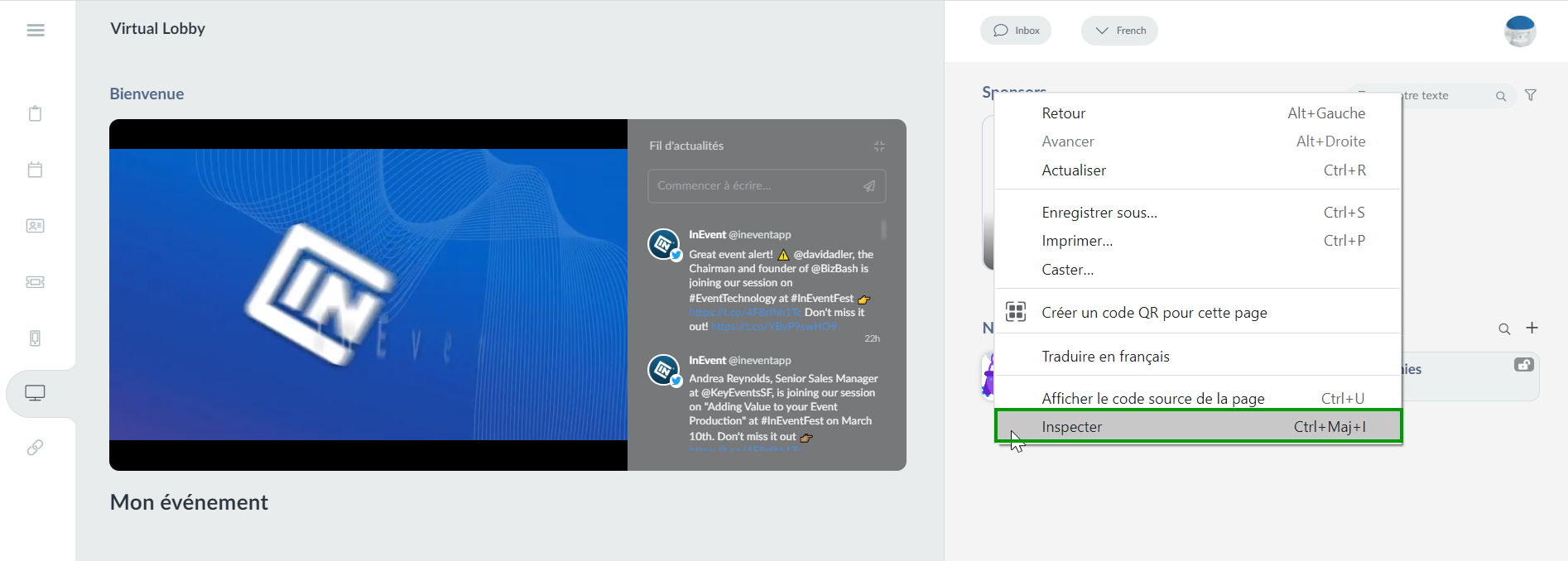The width and height of the screenshot is (1568, 561).
Task: Choose Actualiser in context menu
Action: 1198,170
